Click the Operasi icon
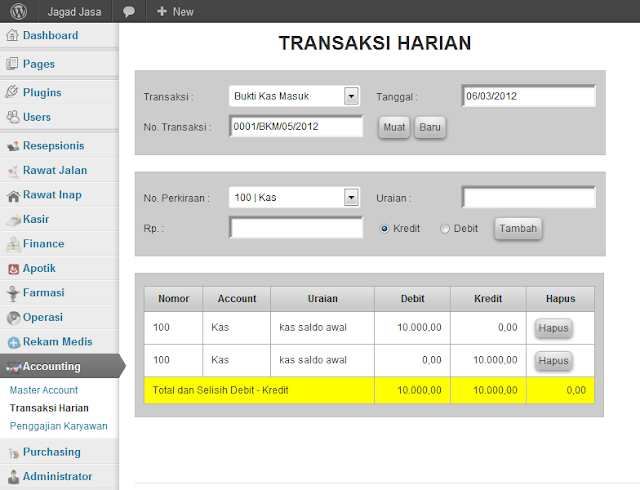 13,318
